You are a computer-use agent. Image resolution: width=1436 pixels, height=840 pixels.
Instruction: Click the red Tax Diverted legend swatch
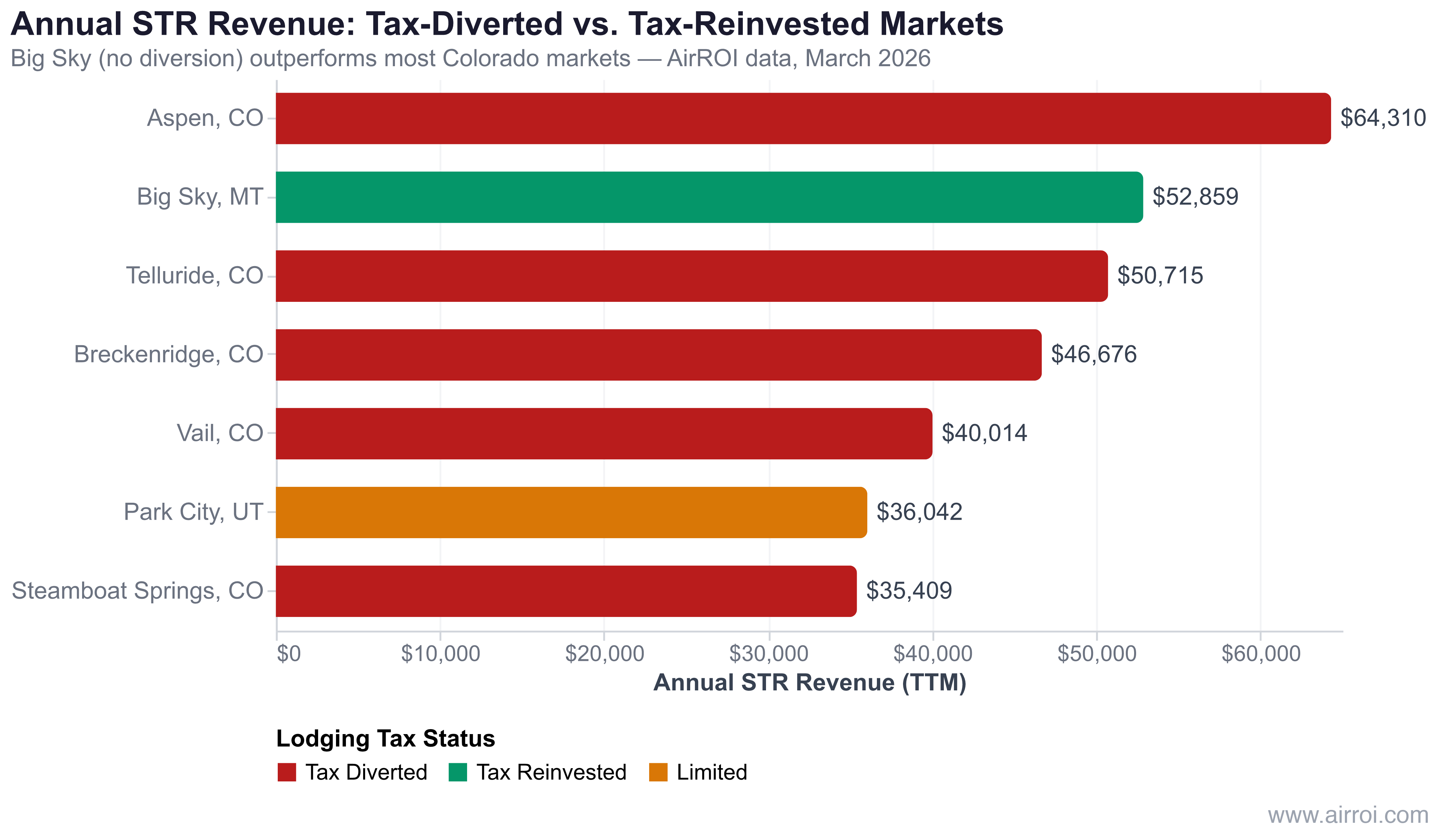coord(287,772)
